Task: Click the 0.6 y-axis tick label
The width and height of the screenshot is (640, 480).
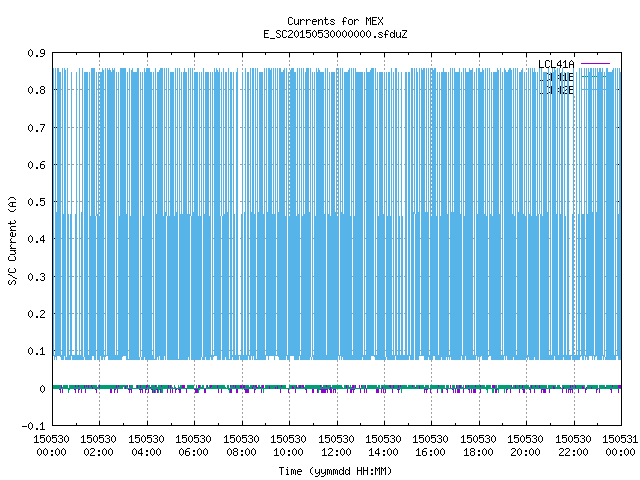Action: click(36, 165)
